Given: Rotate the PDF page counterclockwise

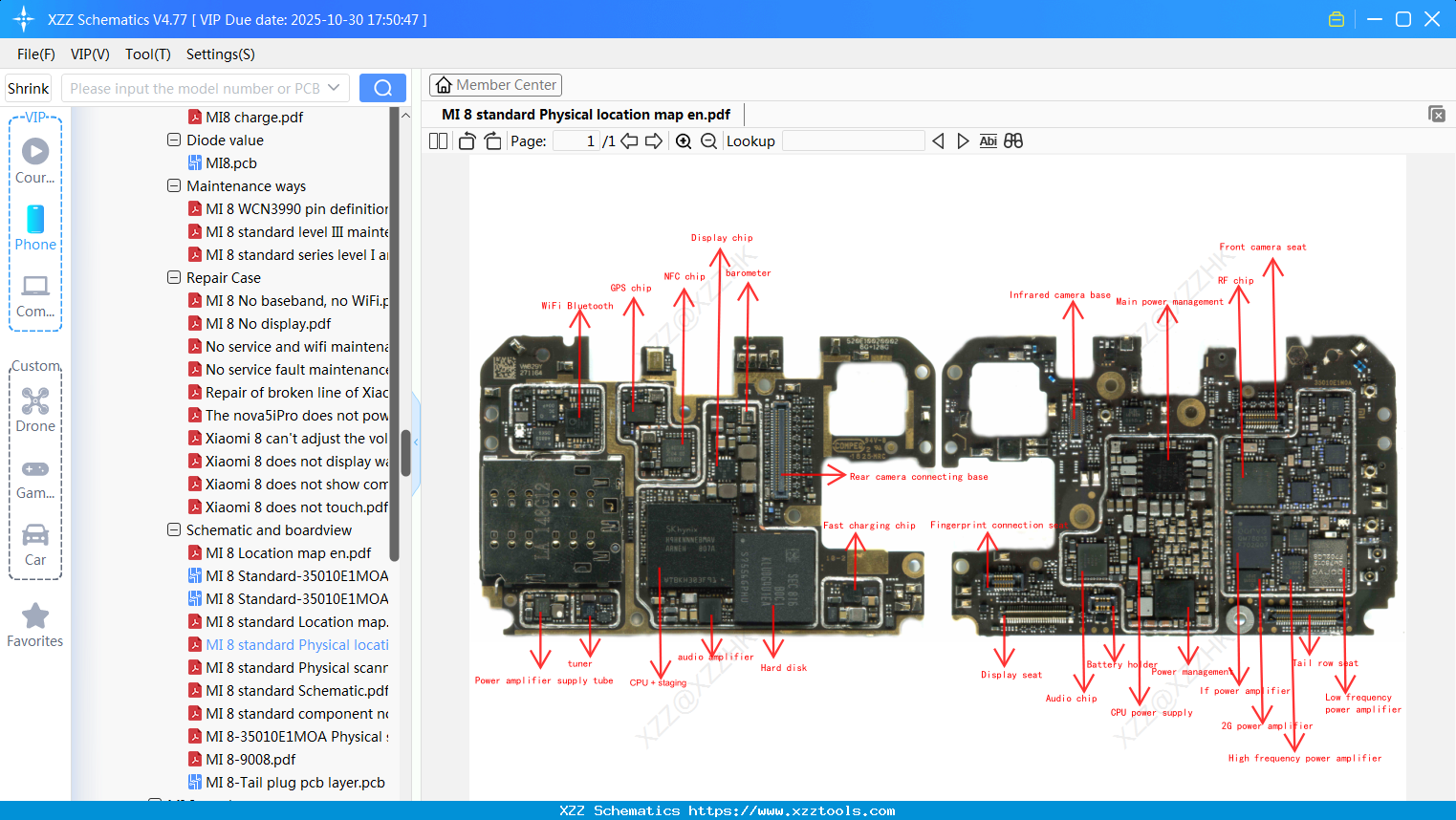Looking at the screenshot, I should 466,140.
